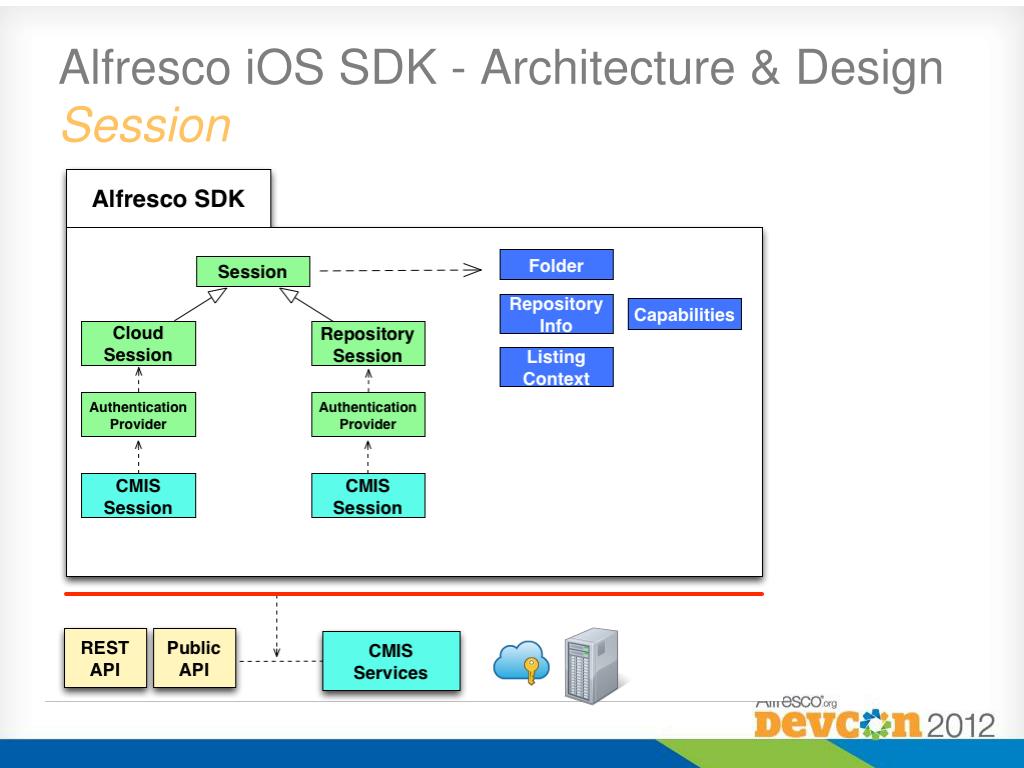The width and height of the screenshot is (1024, 768).
Task: Click the CMIS Services box
Action: 391,661
